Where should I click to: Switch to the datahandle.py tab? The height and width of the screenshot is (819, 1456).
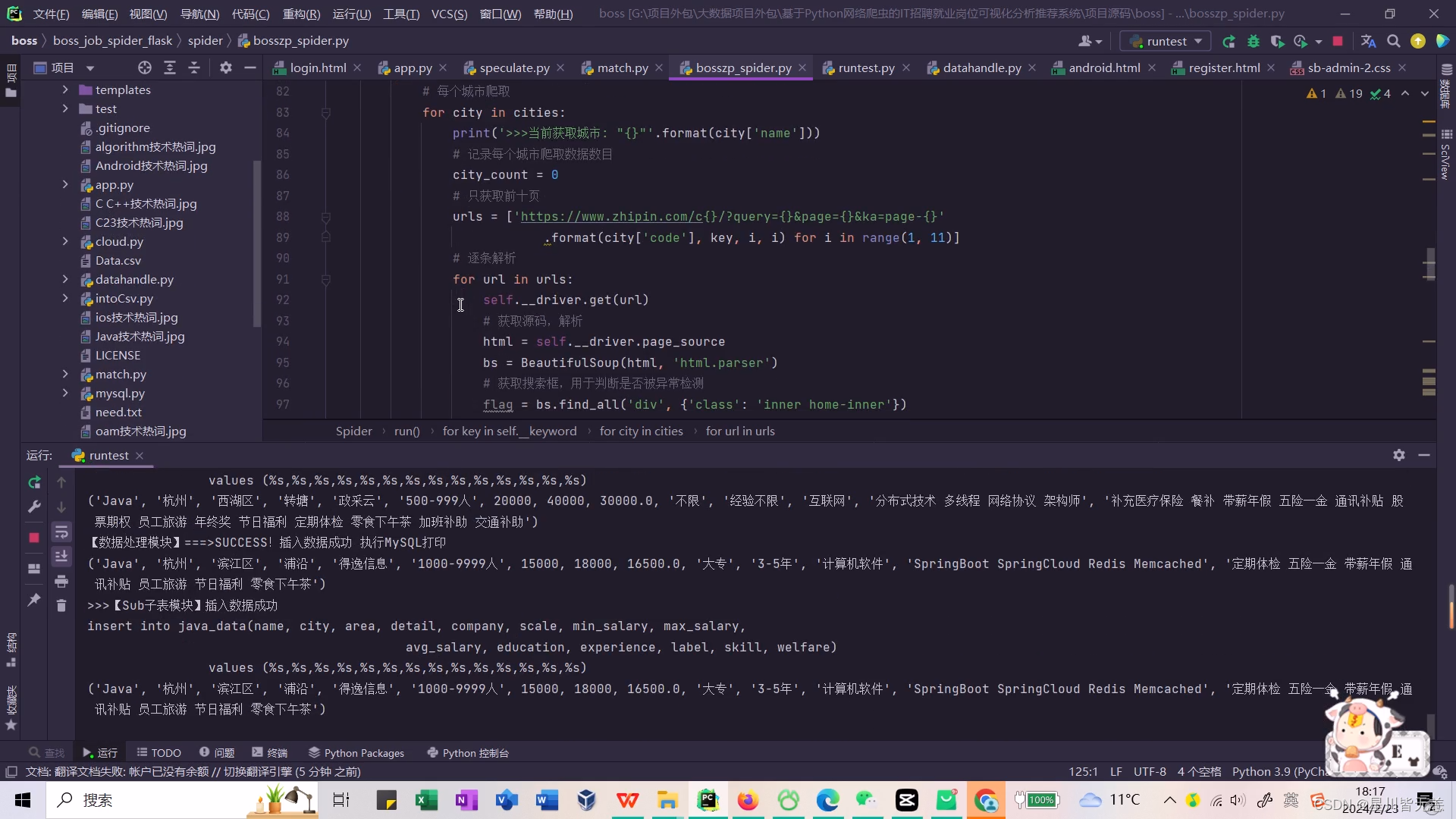[x=981, y=67]
